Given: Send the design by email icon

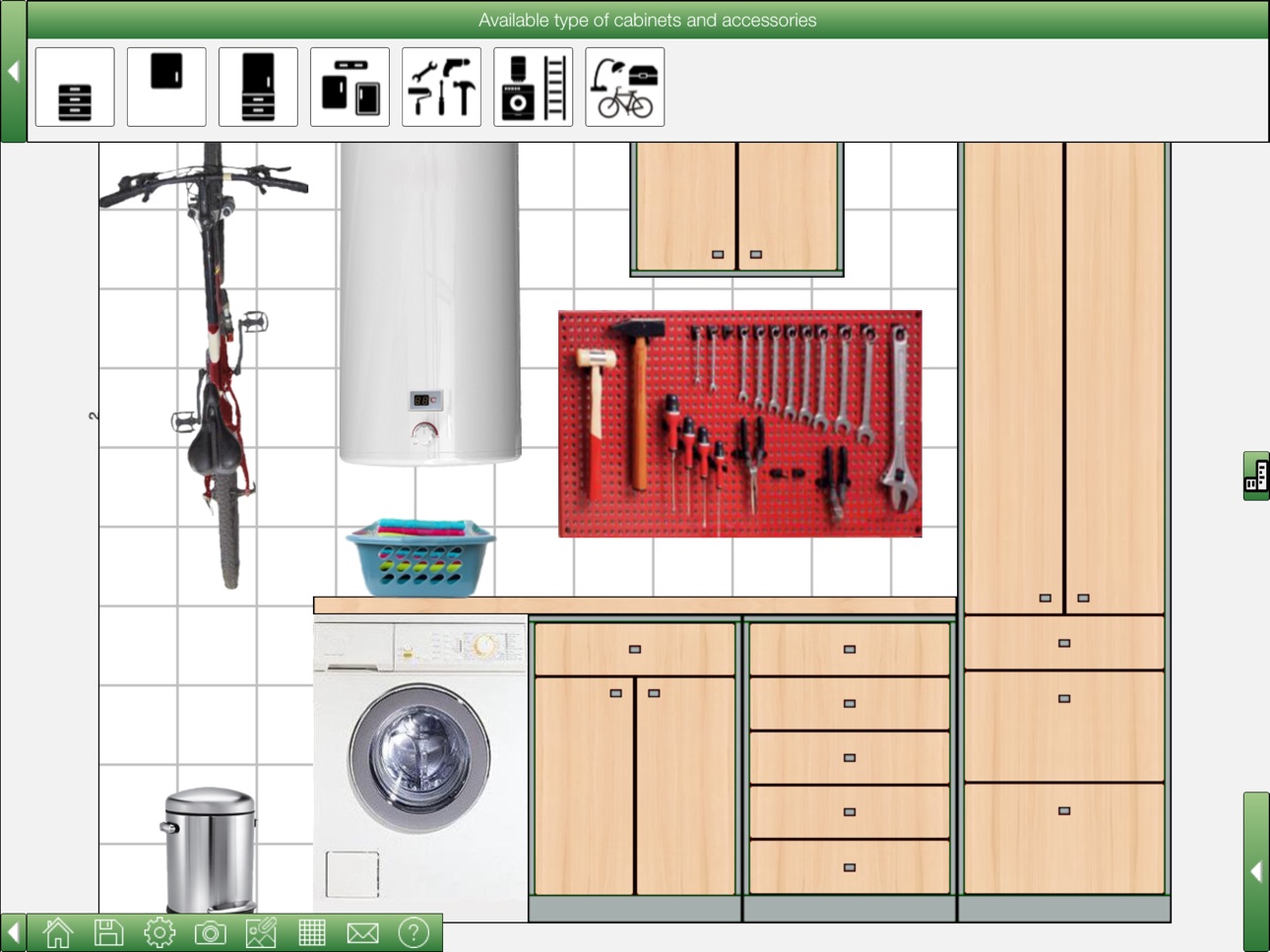Looking at the screenshot, I should pos(362,932).
